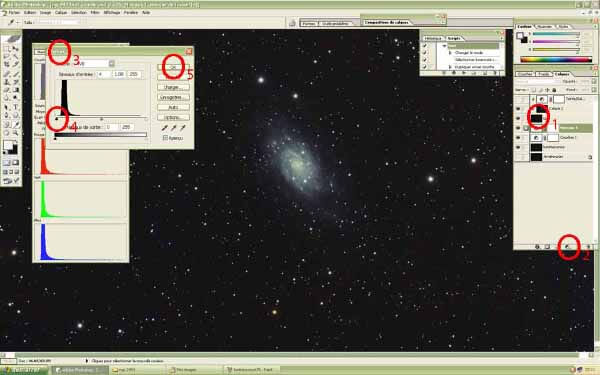600x375 pixels.
Task: Select the Zoom magnifier tool
Action: click(16, 133)
